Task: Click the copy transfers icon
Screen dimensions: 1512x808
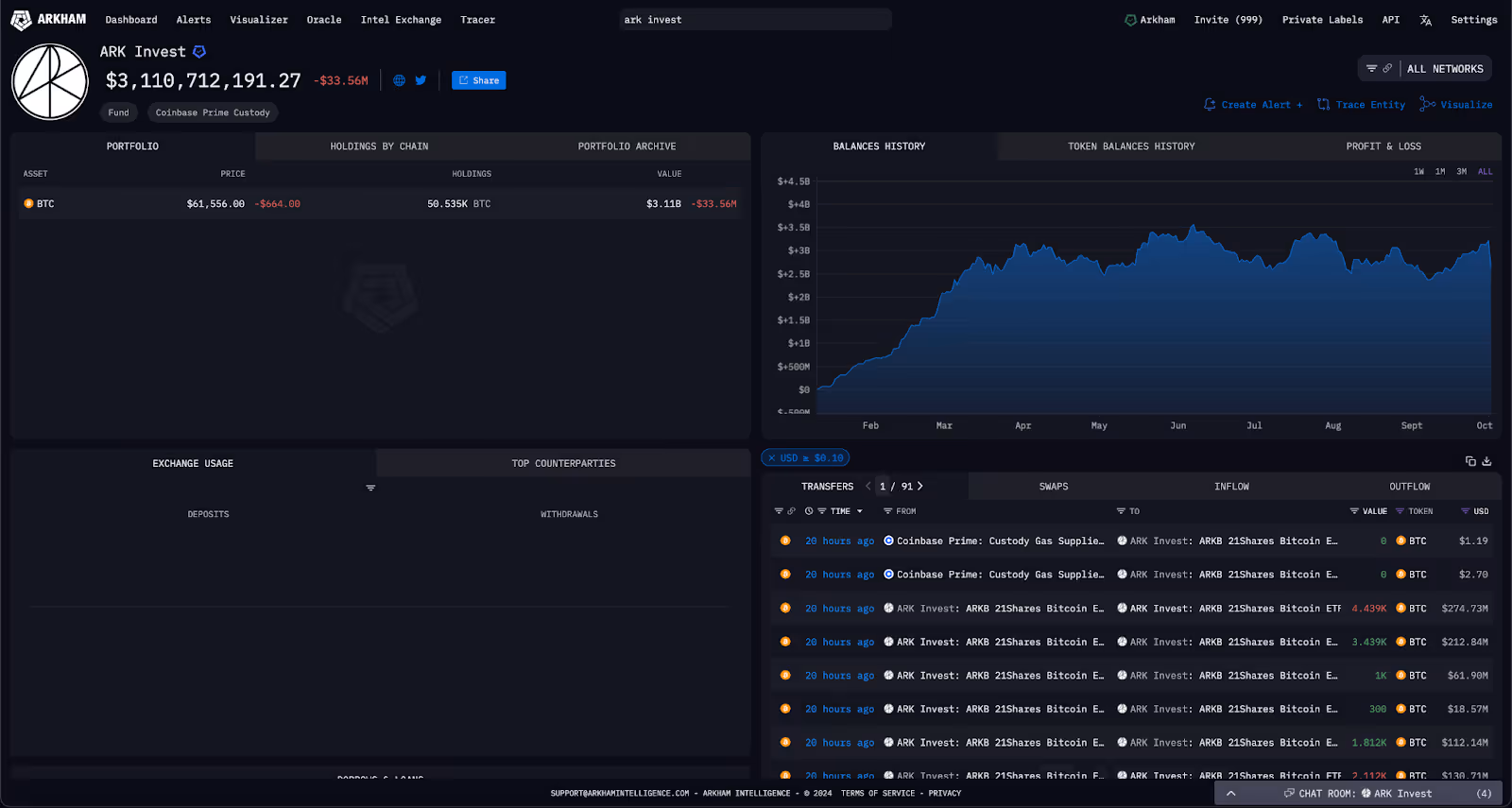Action: point(1470,461)
